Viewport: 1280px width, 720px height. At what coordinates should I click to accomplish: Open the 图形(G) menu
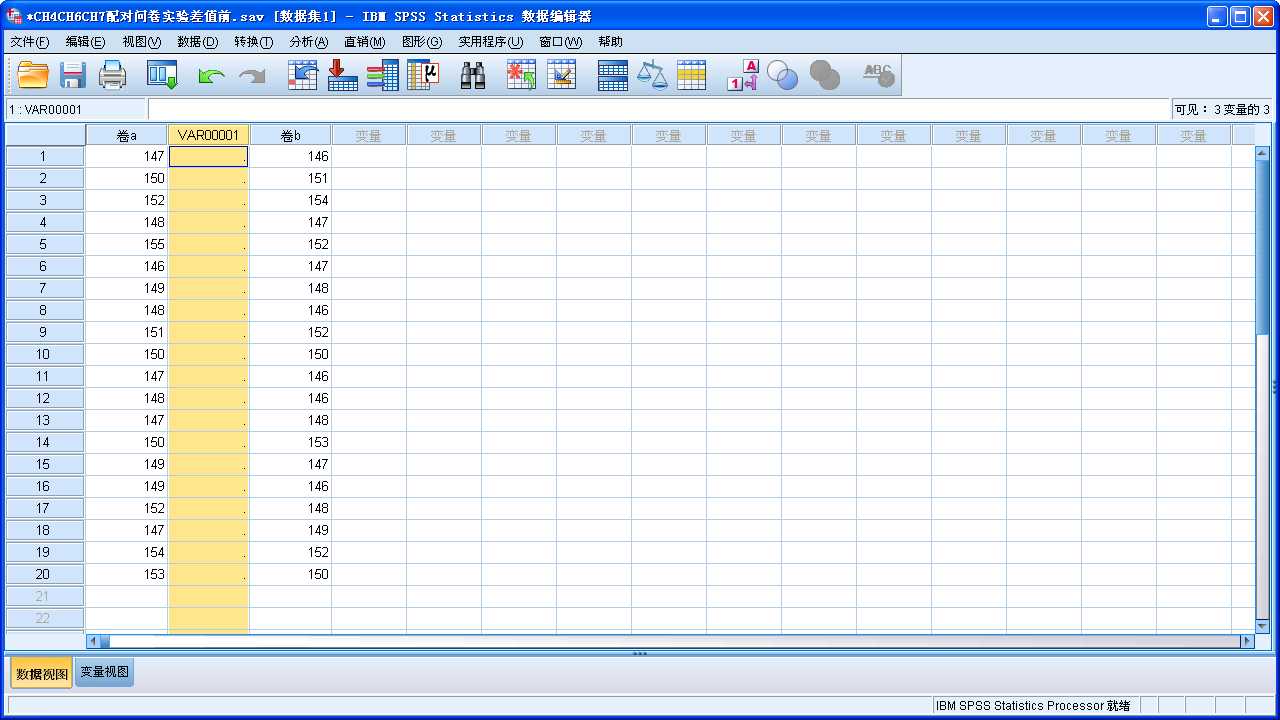click(421, 42)
